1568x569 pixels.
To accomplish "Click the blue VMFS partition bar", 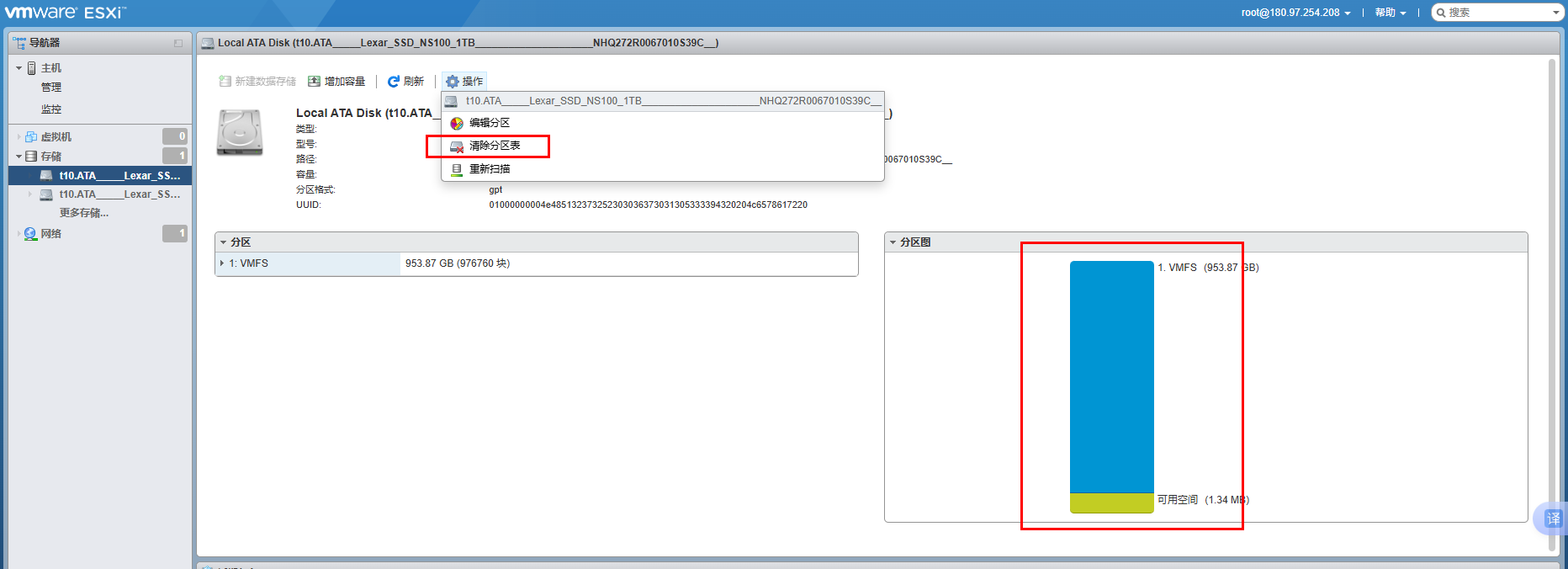I will pos(1111,376).
